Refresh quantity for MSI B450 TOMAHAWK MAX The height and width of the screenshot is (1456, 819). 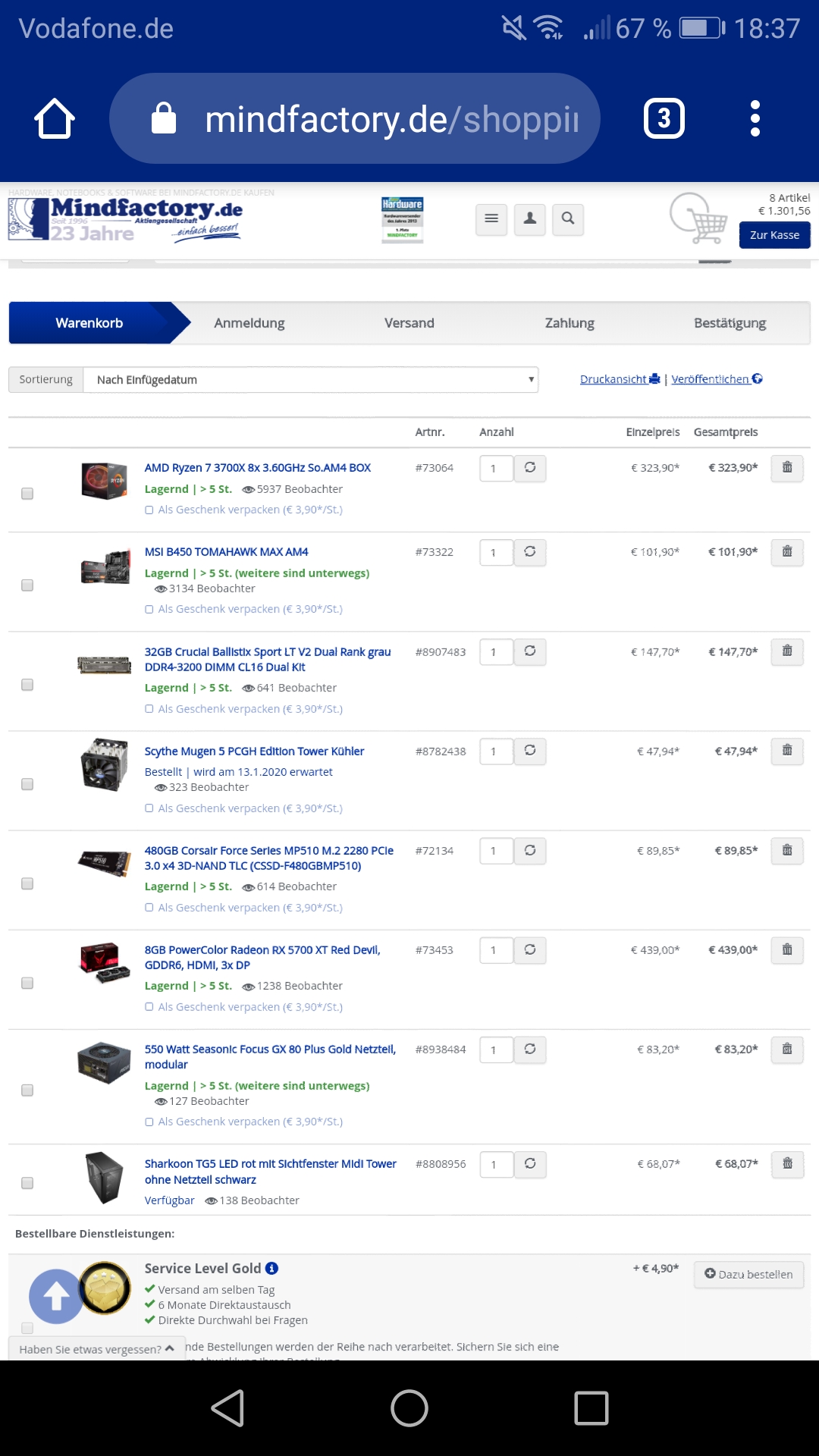pos(530,552)
